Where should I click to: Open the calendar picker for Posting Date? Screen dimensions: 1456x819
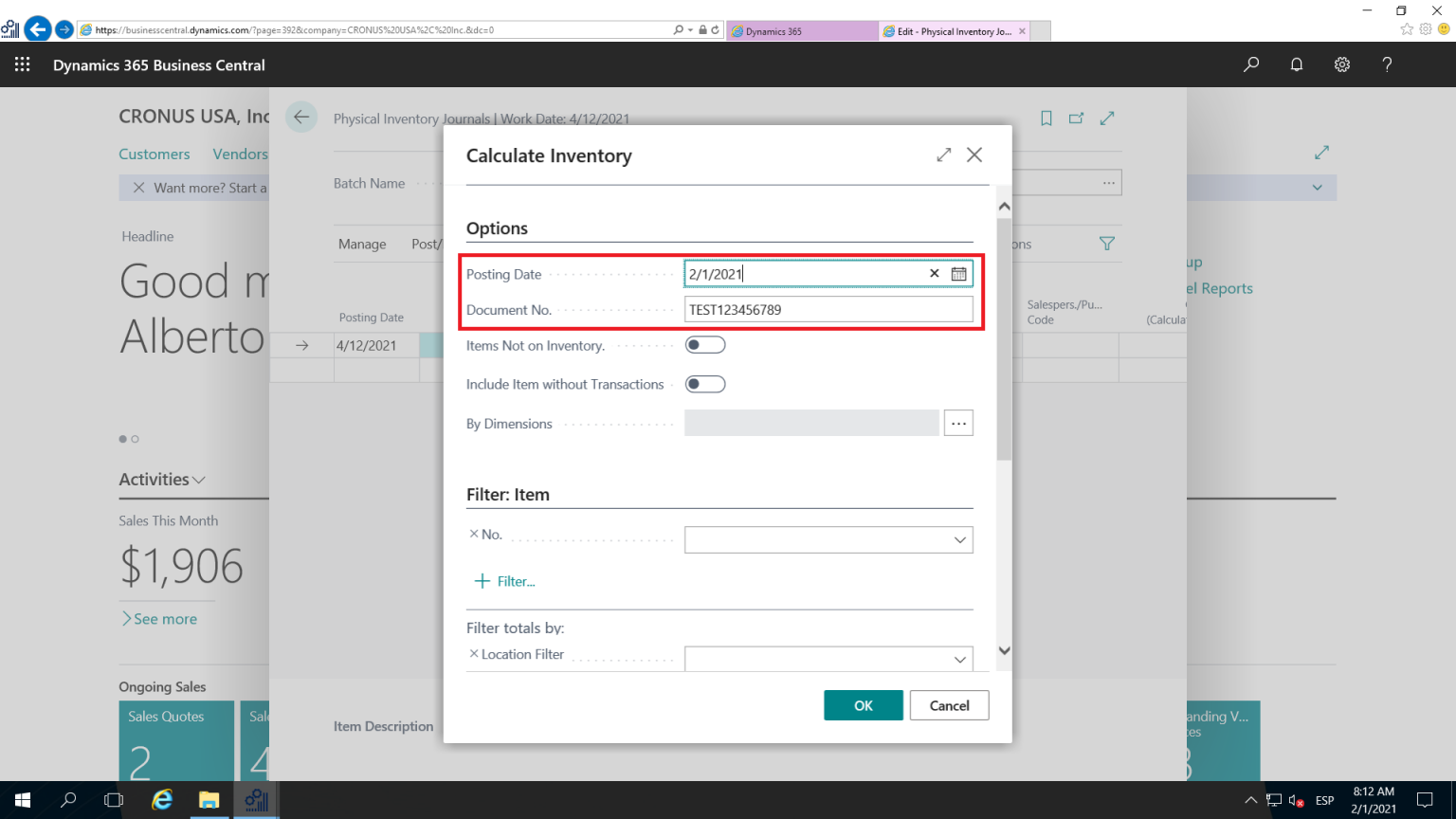point(958,273)
